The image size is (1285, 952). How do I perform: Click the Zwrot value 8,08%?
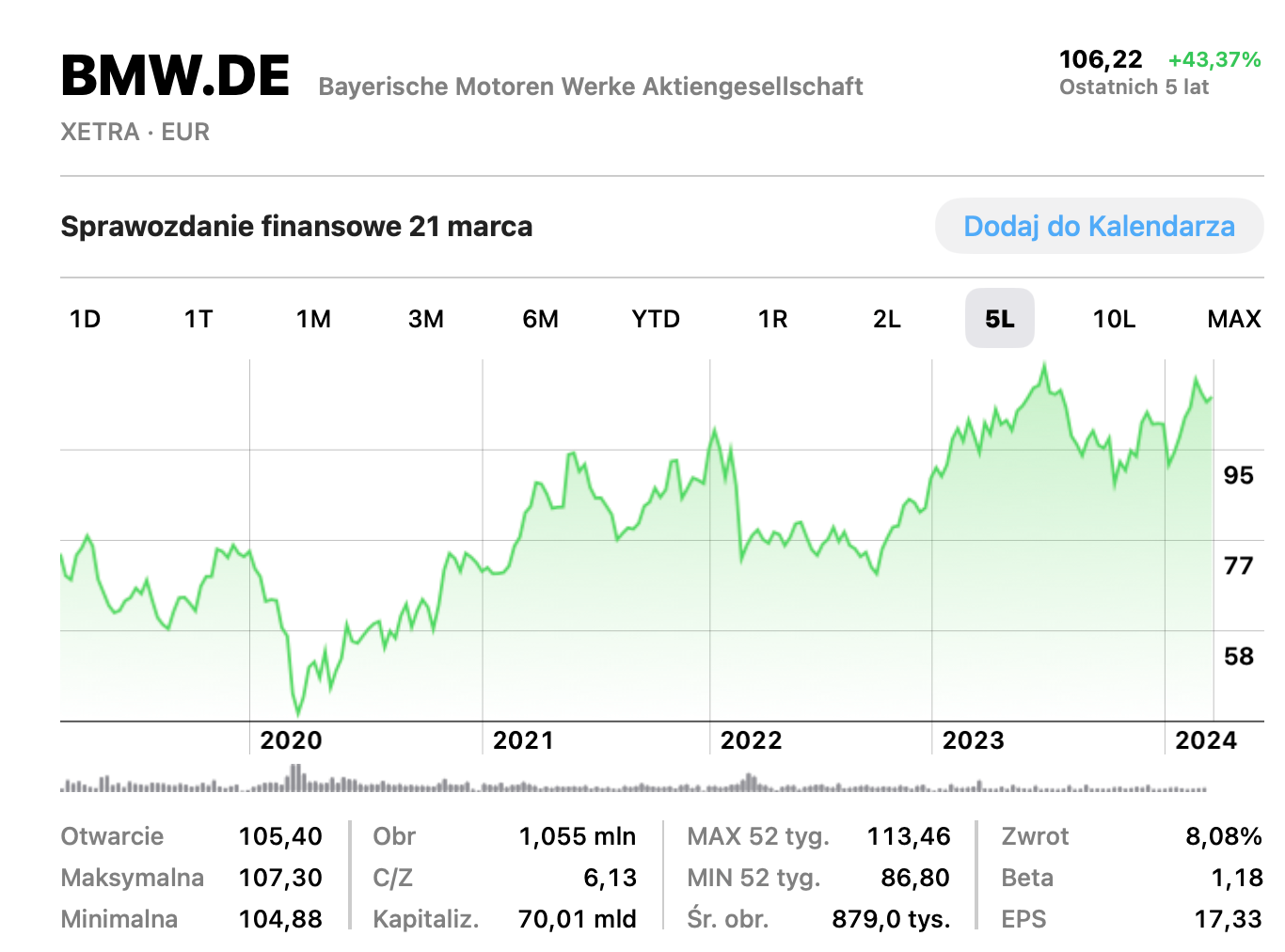click(x=1224, y=836)
